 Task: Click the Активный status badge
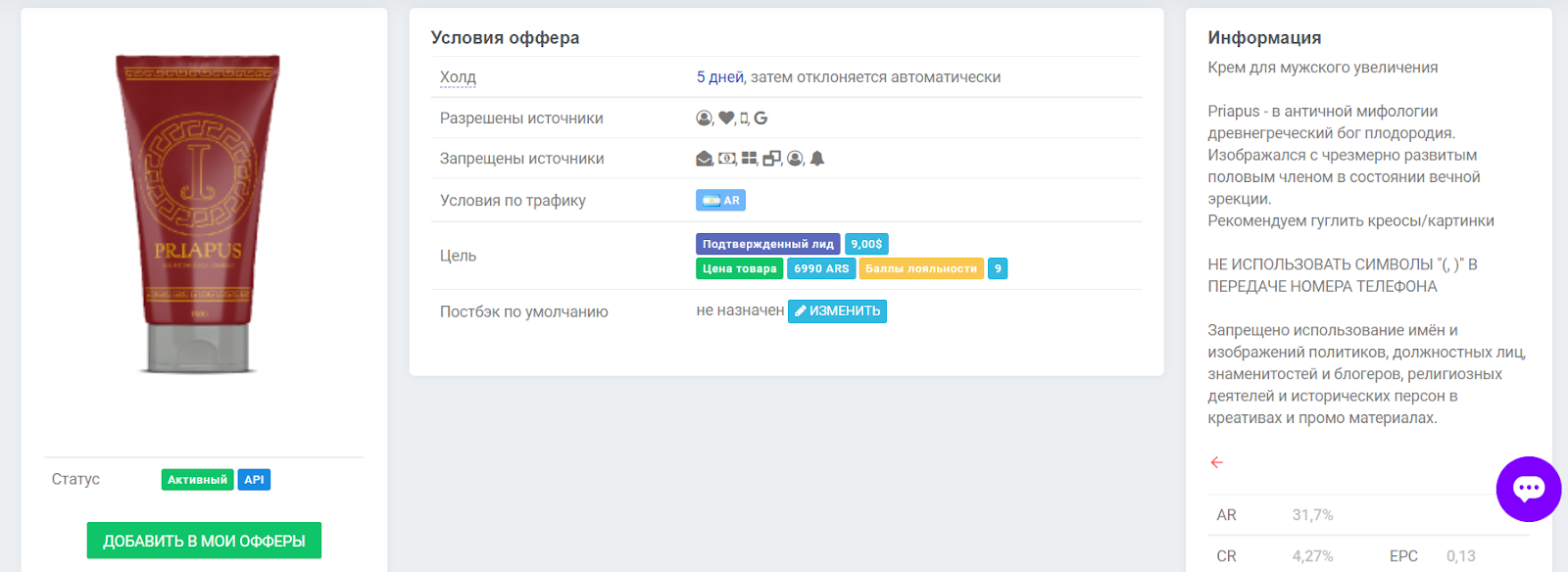(197, 480)
